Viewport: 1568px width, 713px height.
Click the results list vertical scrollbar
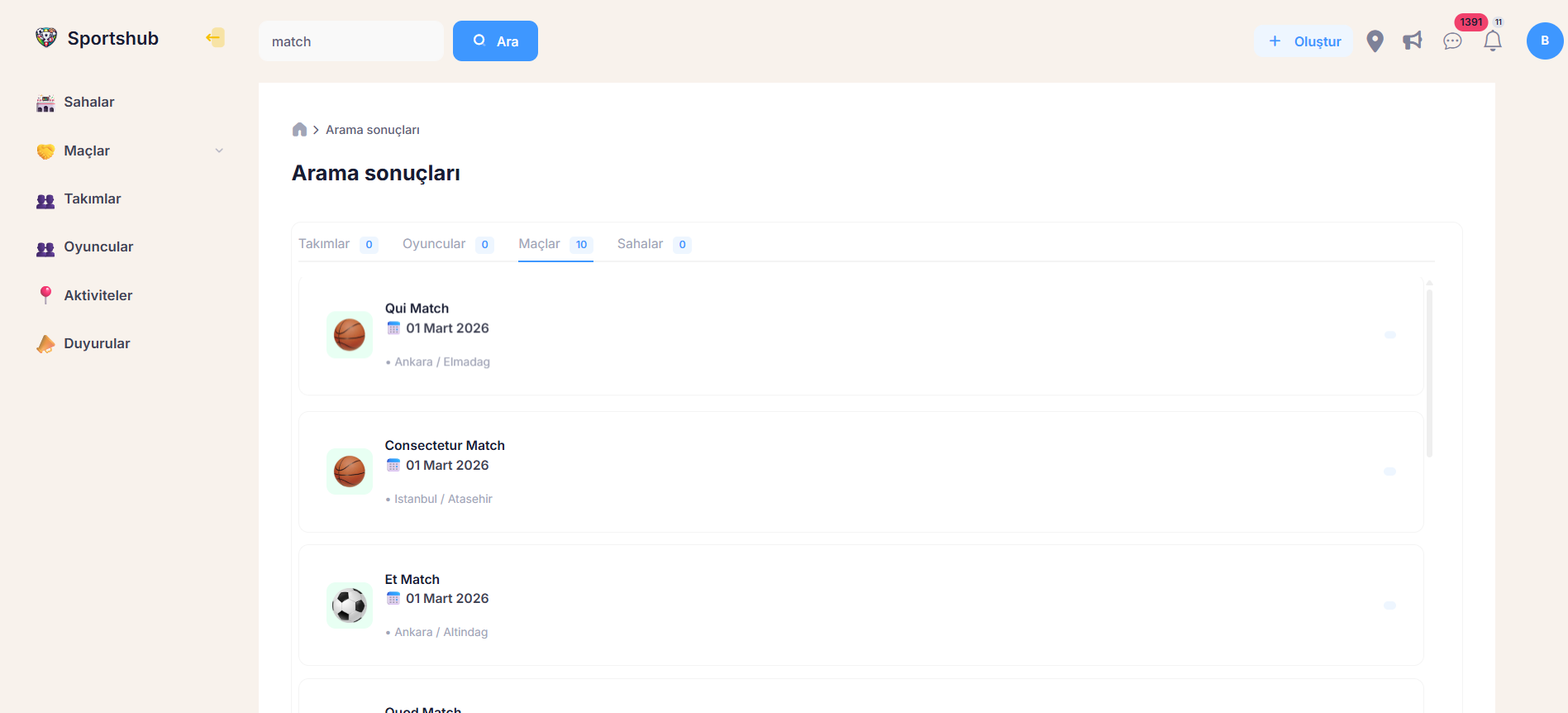[x=1429, y=372]
